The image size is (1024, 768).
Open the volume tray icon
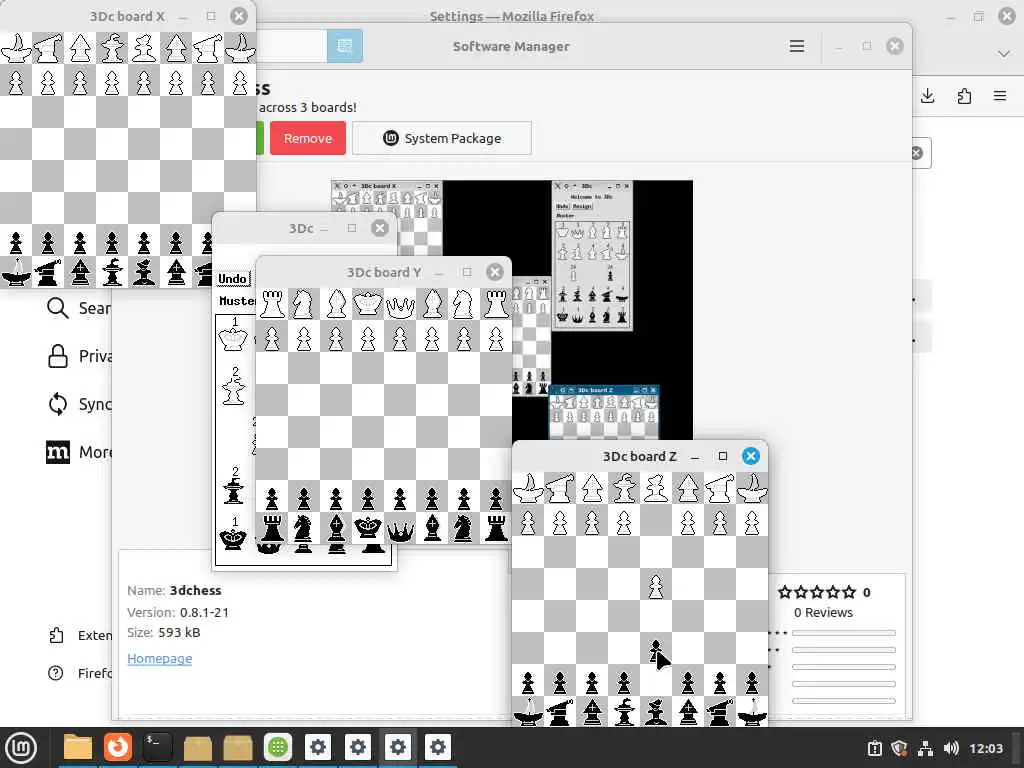click(951, 748)
